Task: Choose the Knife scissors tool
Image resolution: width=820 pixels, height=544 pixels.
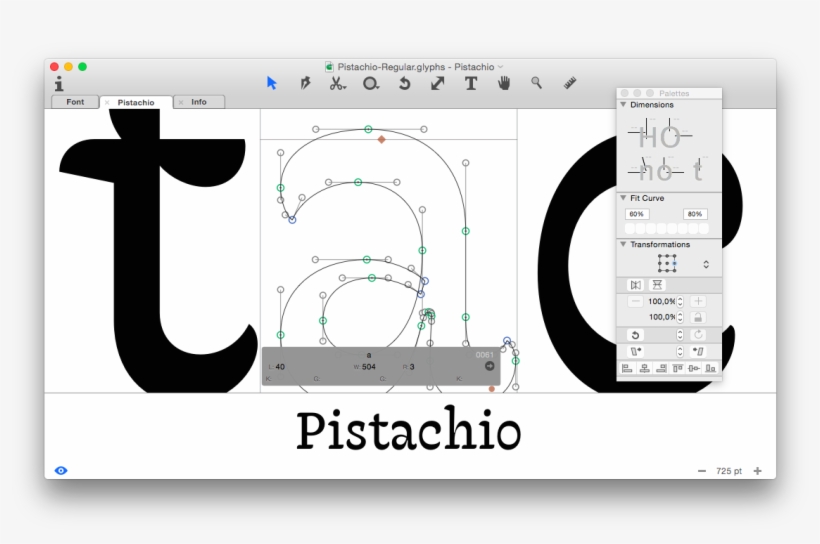Action: [337, 83]
